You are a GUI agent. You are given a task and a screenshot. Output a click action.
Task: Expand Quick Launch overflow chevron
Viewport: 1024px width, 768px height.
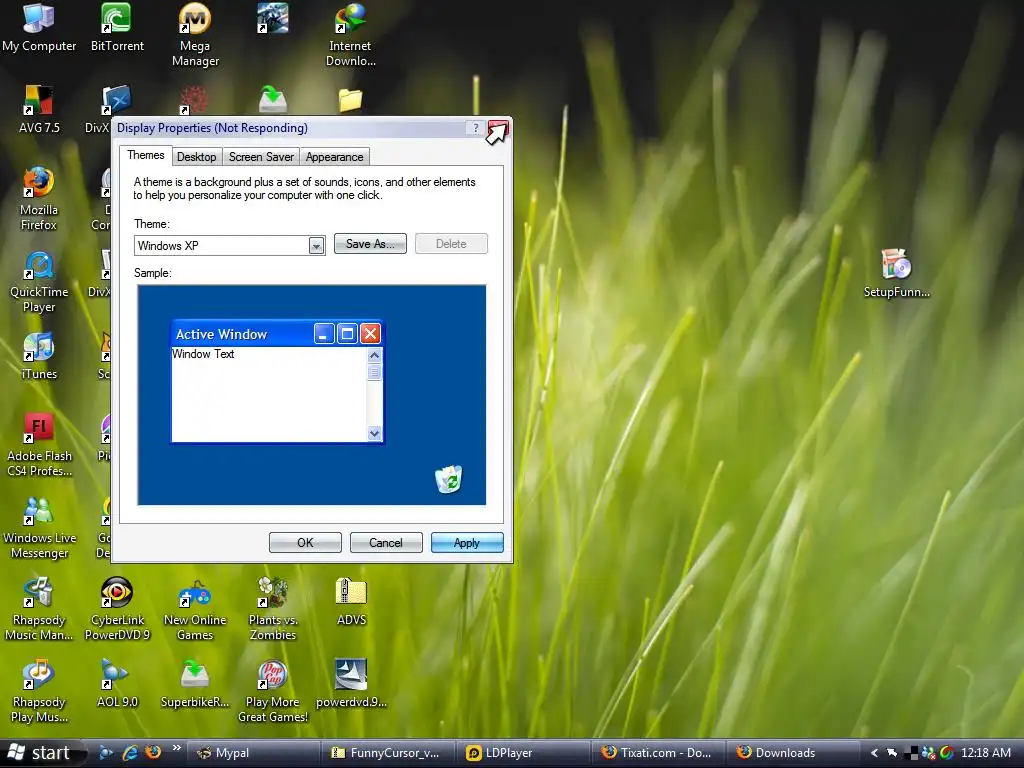176,748
